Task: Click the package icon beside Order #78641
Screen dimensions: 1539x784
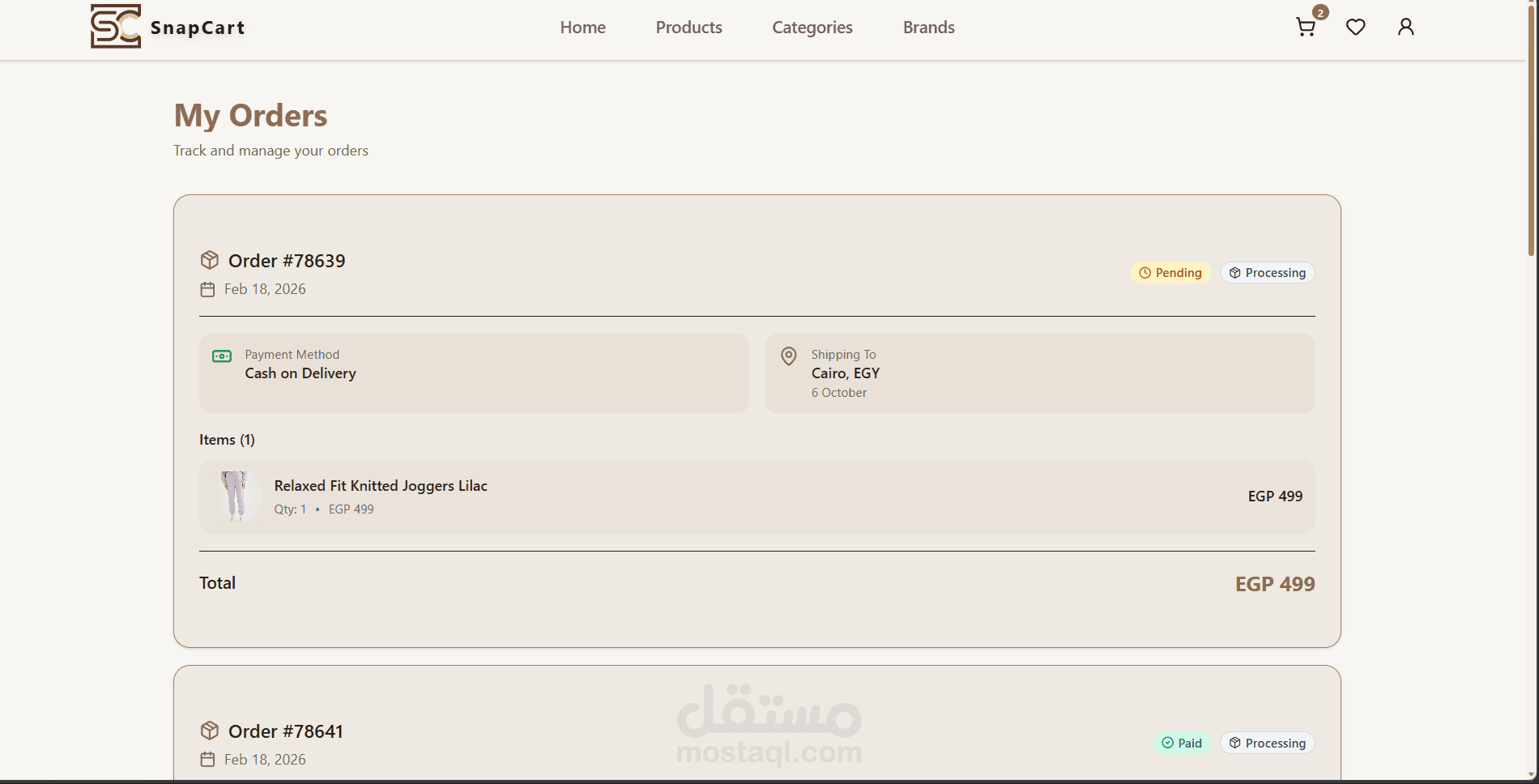Action: (x=210, y=731)
